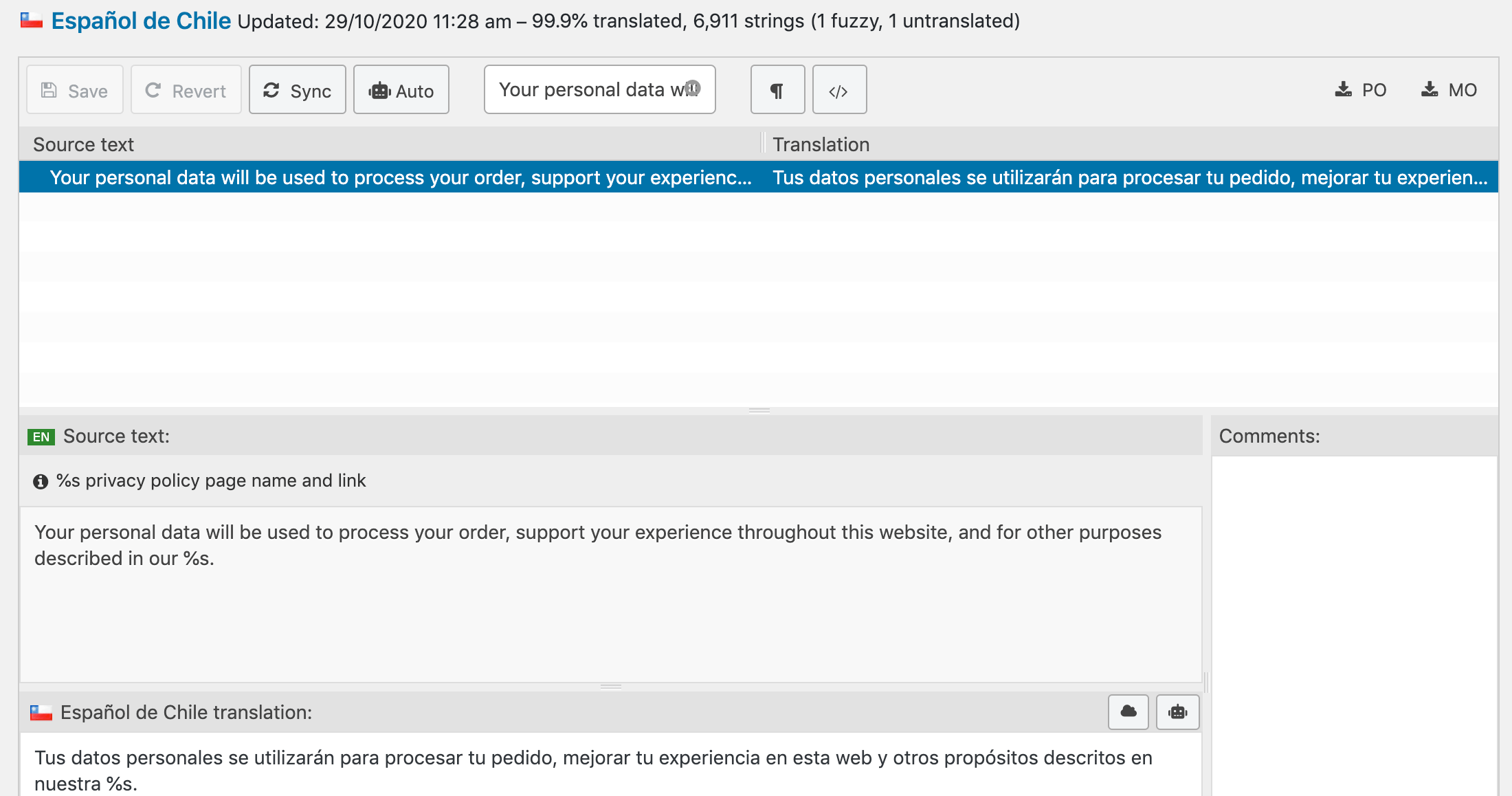Click the cloud suggestion icon
This screenshot has height=796, width=1512.
click(1129, 712)
